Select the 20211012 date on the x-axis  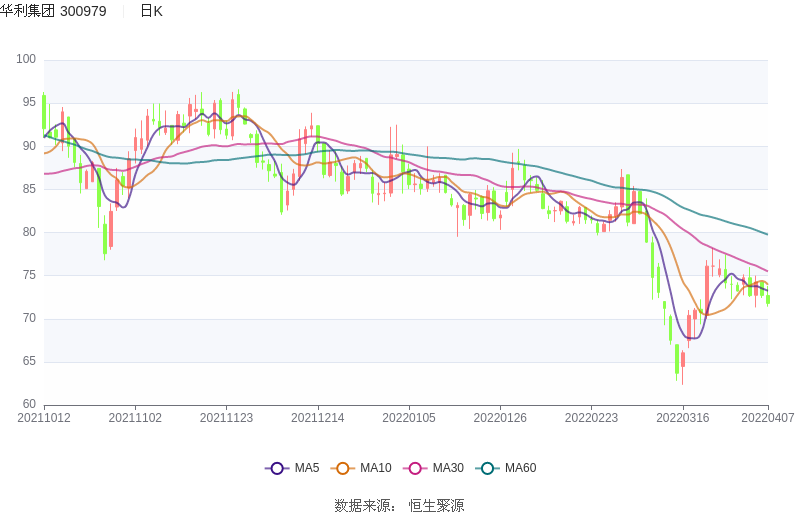[x=44, y=418]
